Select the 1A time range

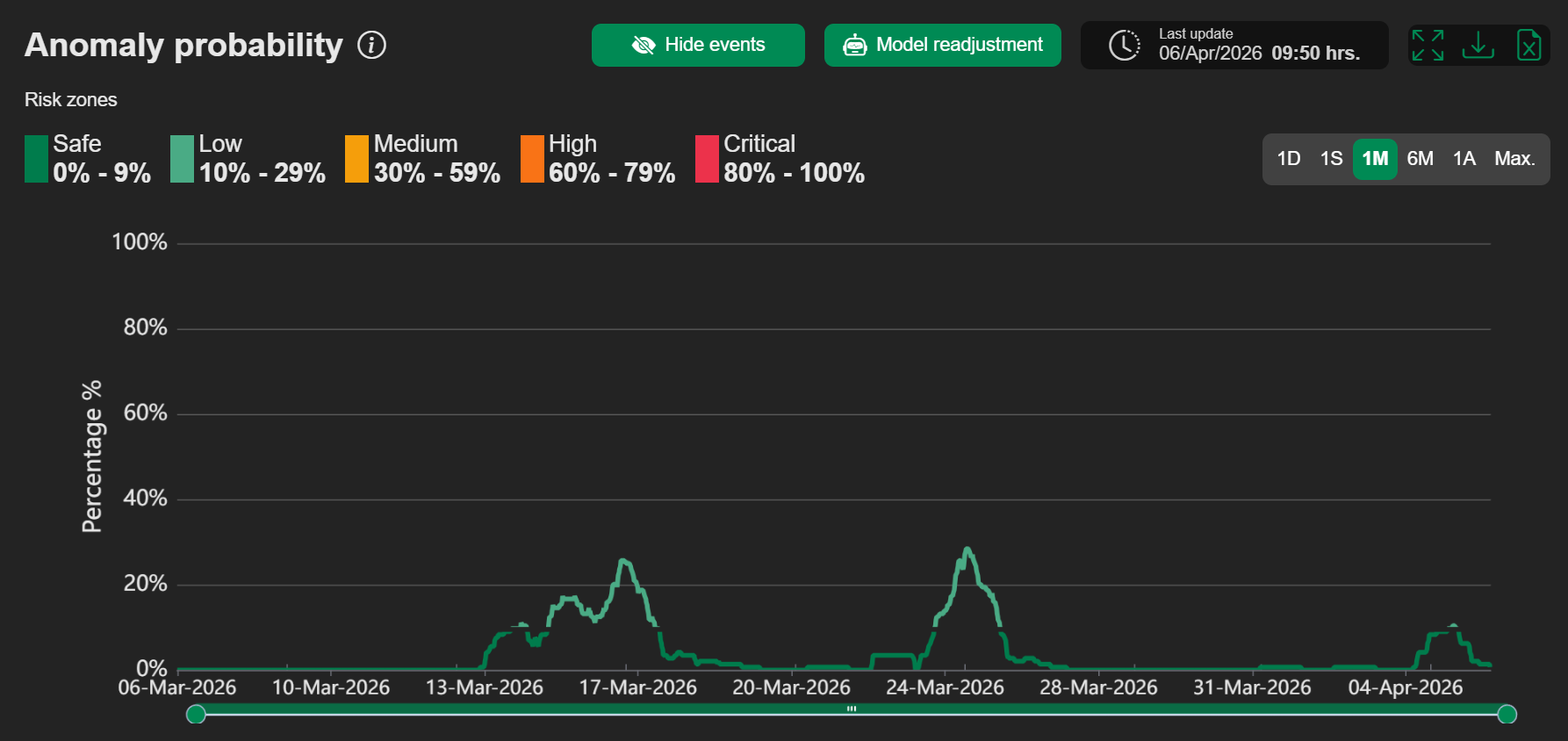point(1464,159)
